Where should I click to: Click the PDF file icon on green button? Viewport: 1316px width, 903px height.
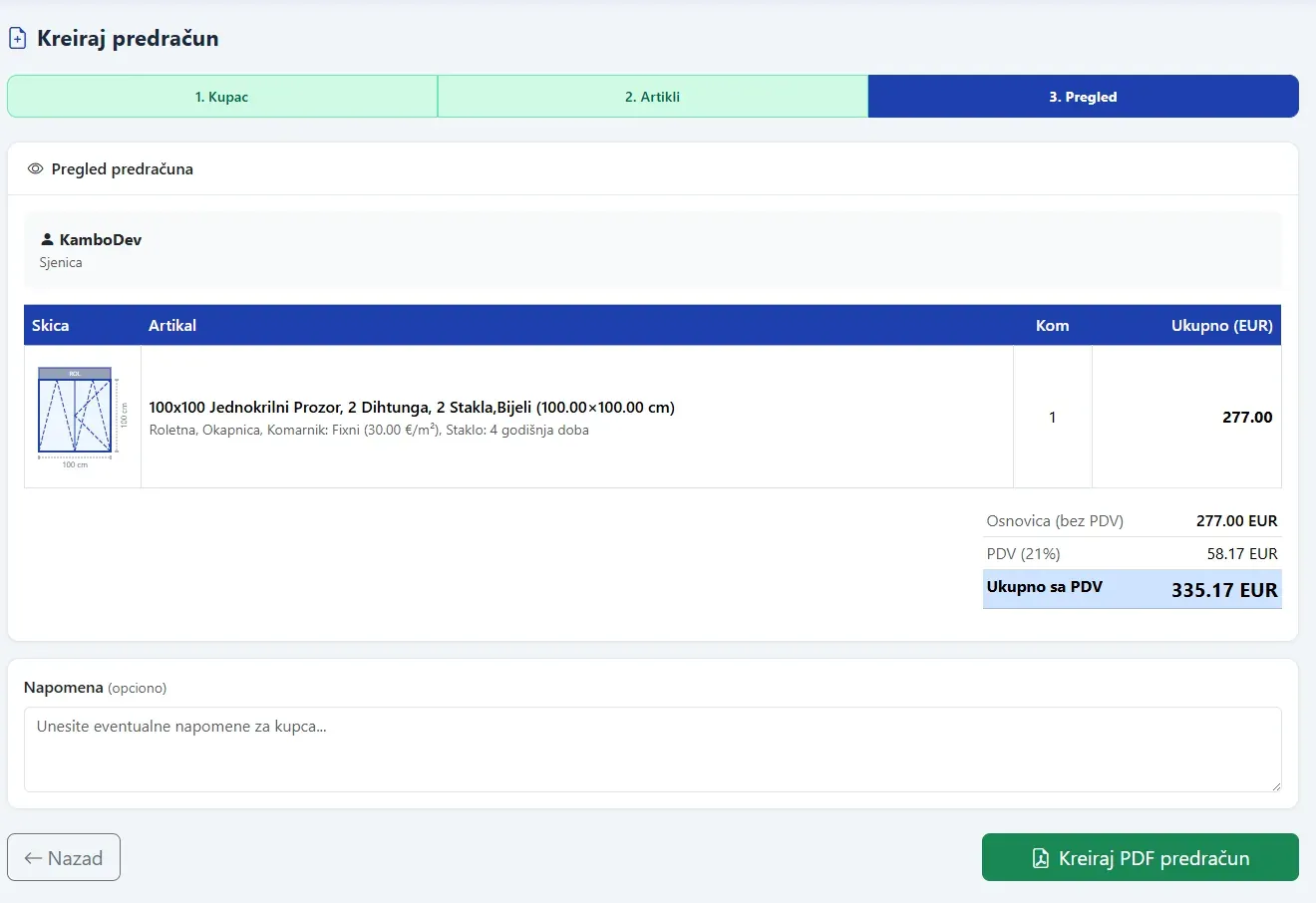click(1040, 858)
